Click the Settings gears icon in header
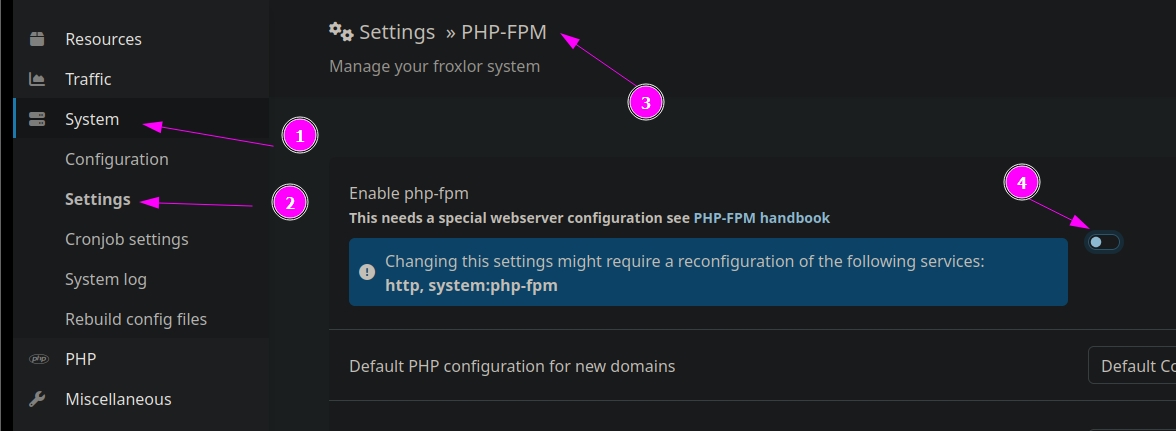1176x431 pixels. (341, 31)
